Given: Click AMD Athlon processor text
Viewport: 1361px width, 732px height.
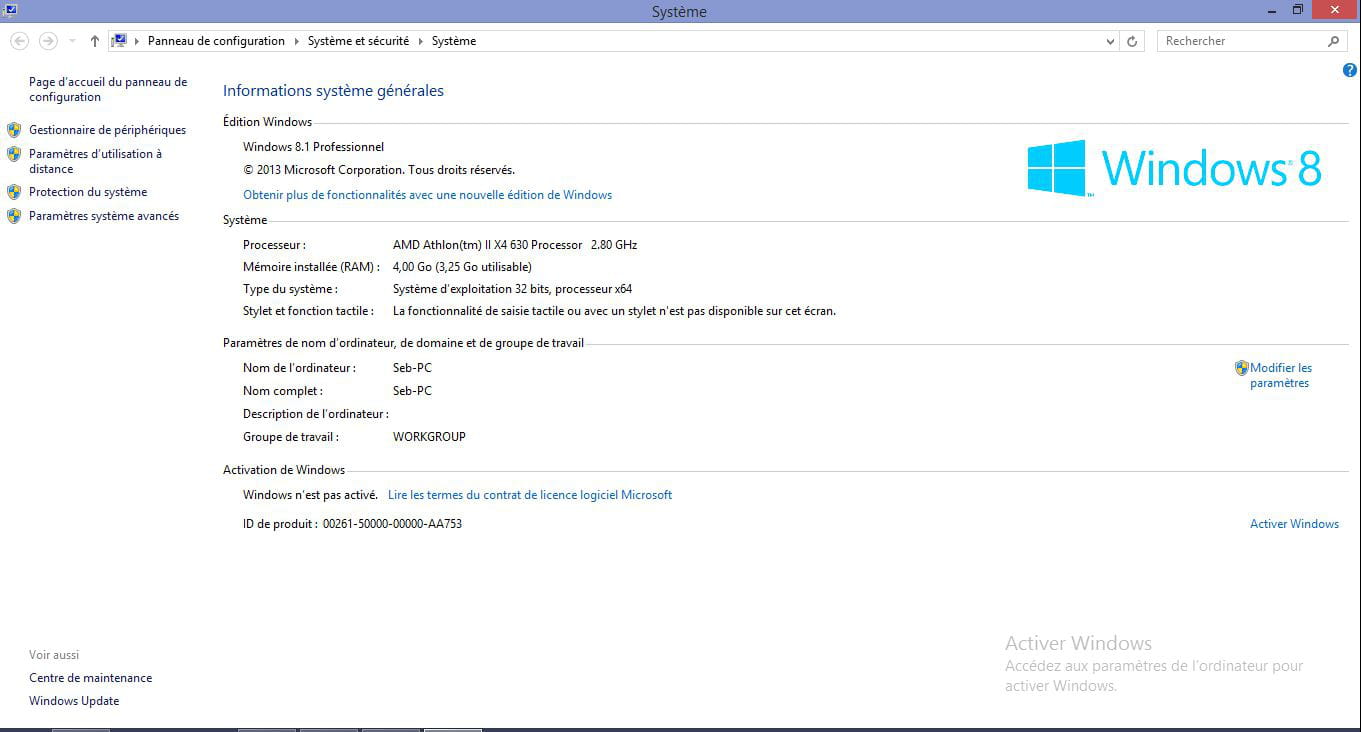Looking at the screenshot, I should pyautogui.click(x=515, y=245).
